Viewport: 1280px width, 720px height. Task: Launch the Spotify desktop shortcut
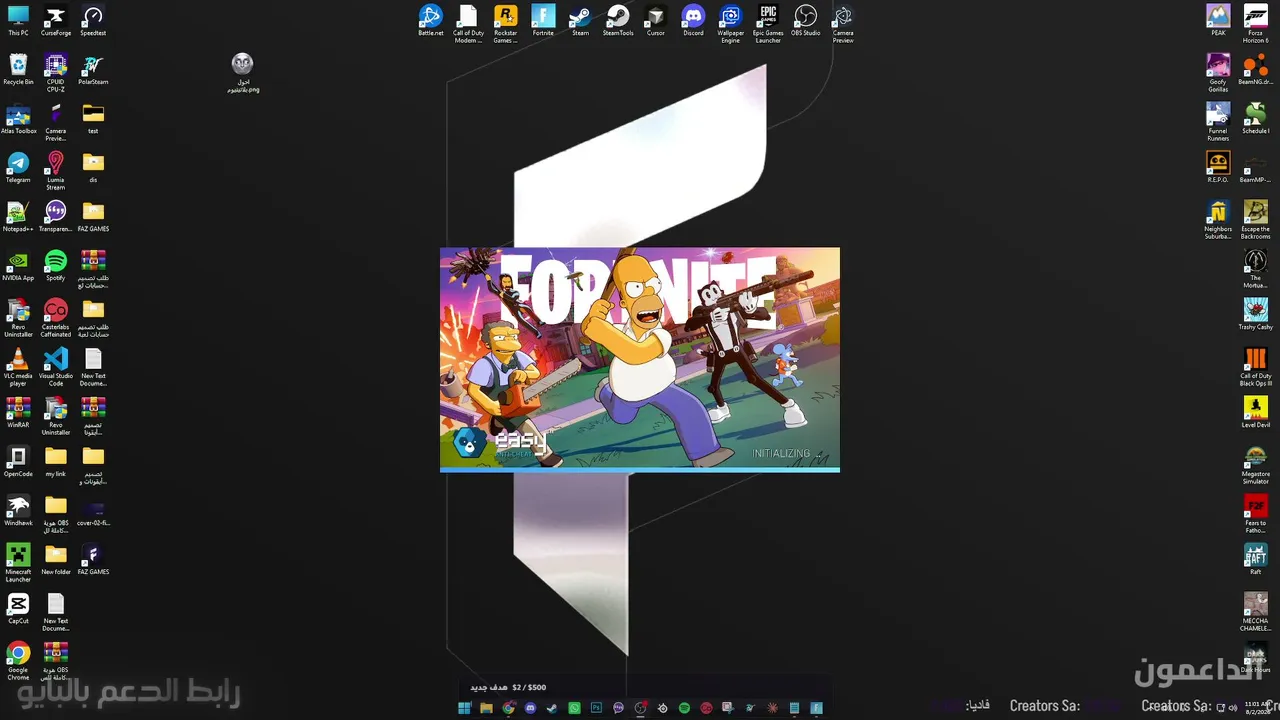click(56, 266)
